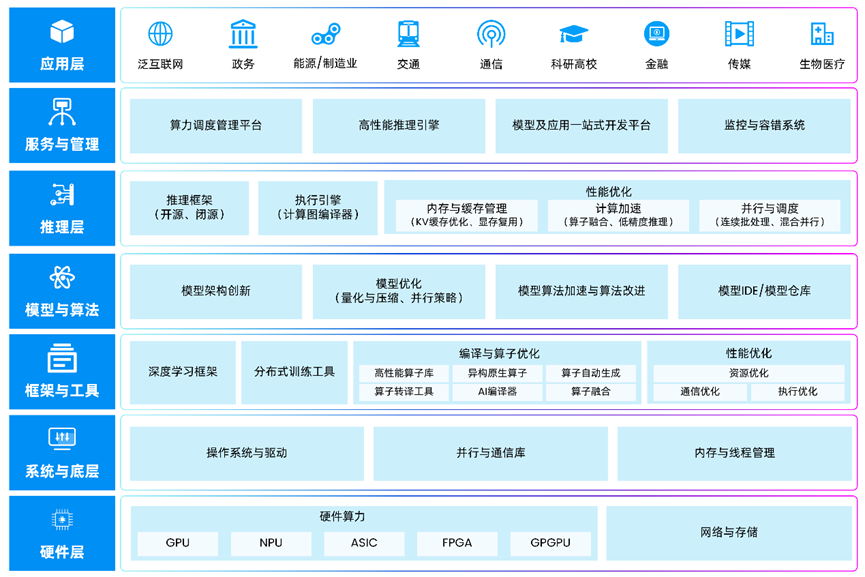This screenshot has height=577, width=865.
Task: Click the 推理框架（开源、闭源）box
Action: click(x=189, y=208)
